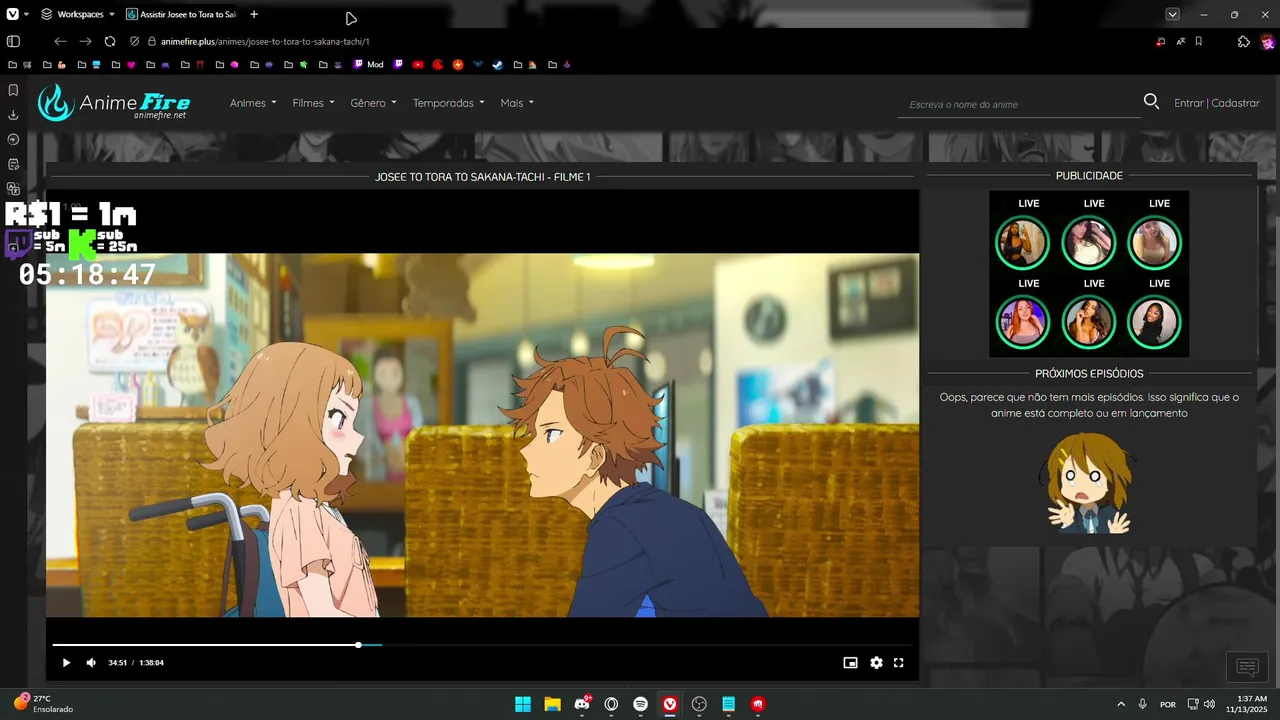
Task: Open the weather widget showing 27°C
Action: (43, 703)
